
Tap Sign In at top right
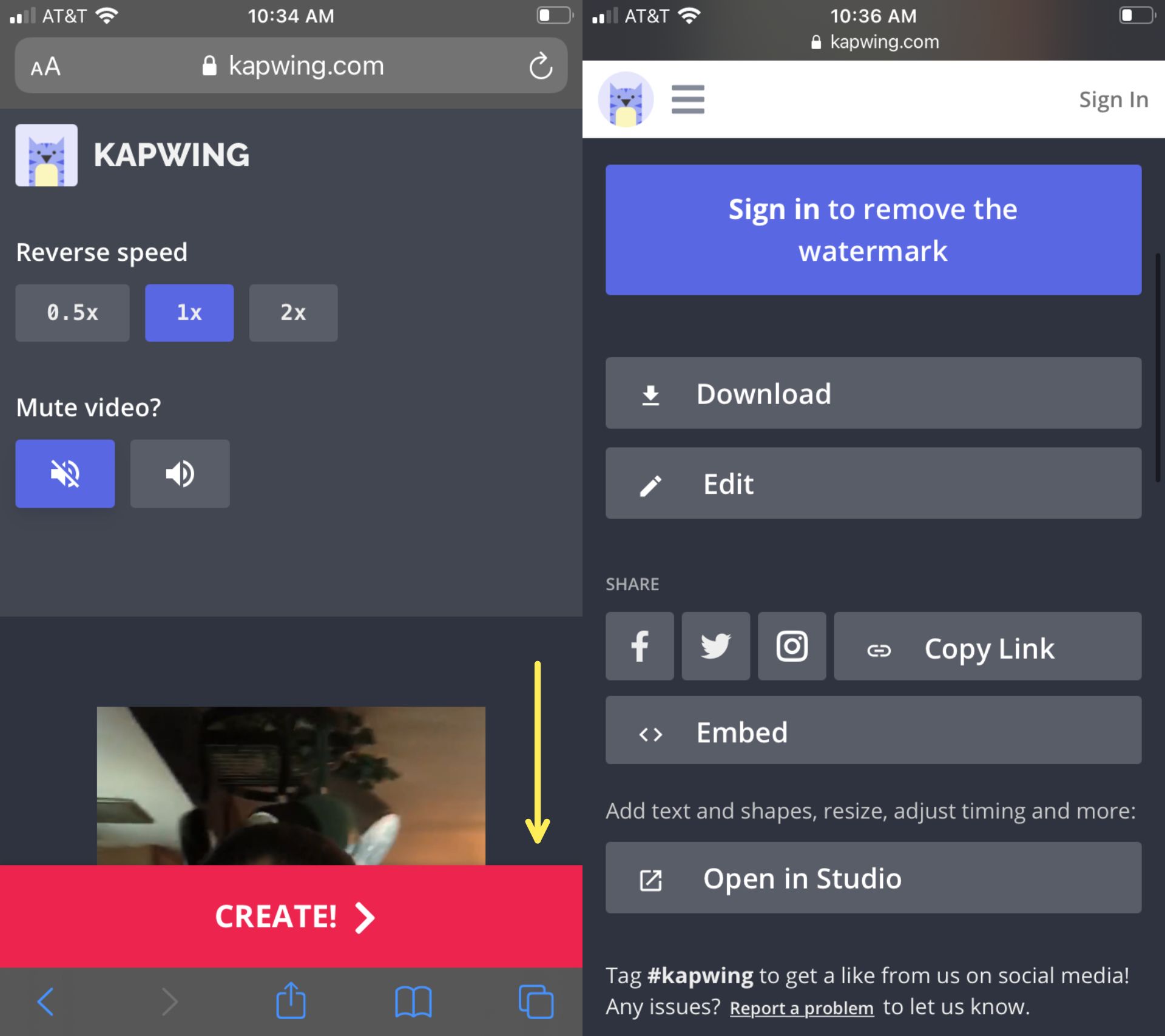coord(1113,99)
